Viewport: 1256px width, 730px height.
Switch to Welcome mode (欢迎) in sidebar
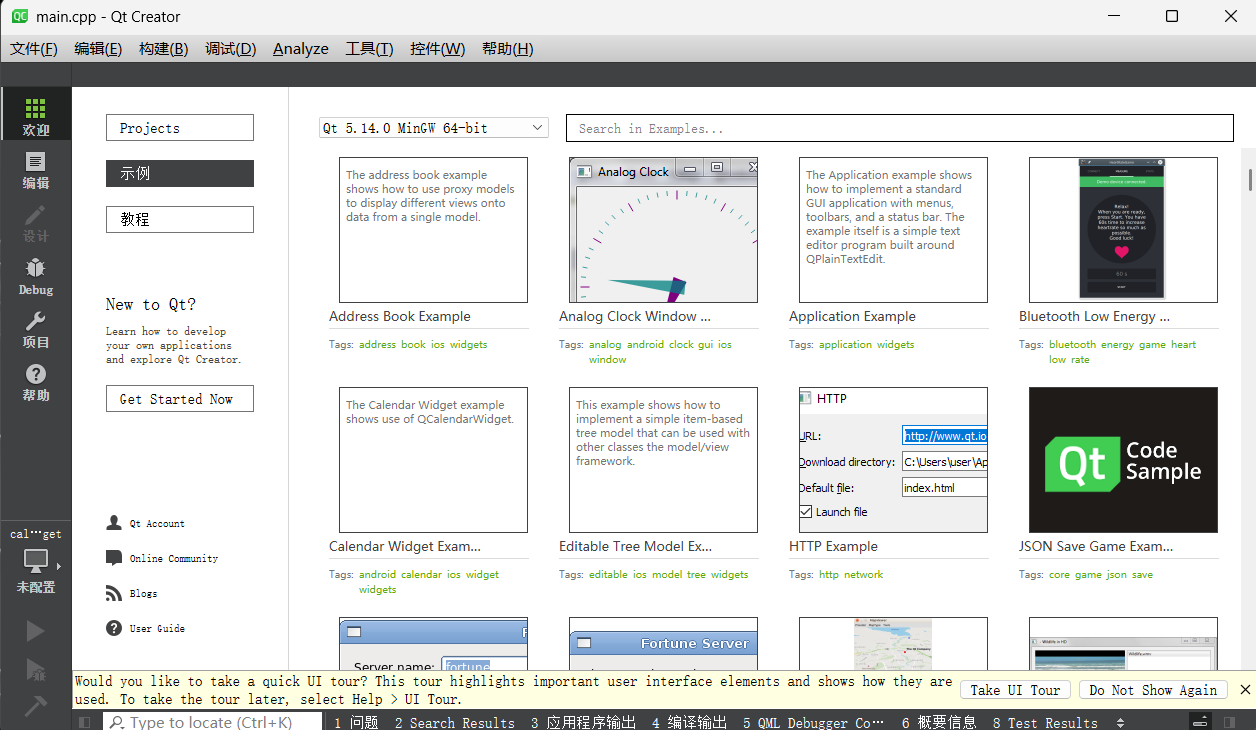pyautogui.click(x=35, y=115)
